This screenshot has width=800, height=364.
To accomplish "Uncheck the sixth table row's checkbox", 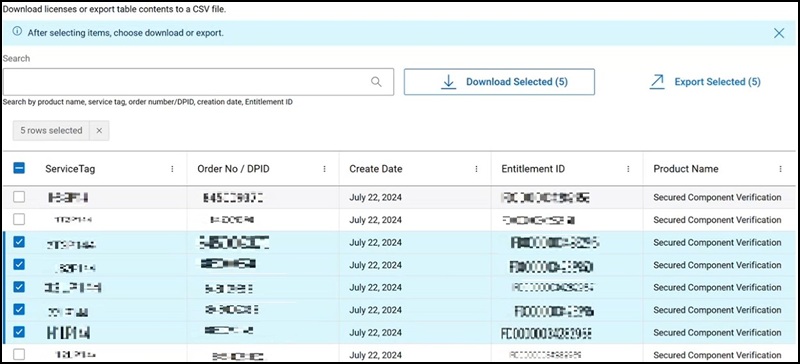I will [19, 309].
